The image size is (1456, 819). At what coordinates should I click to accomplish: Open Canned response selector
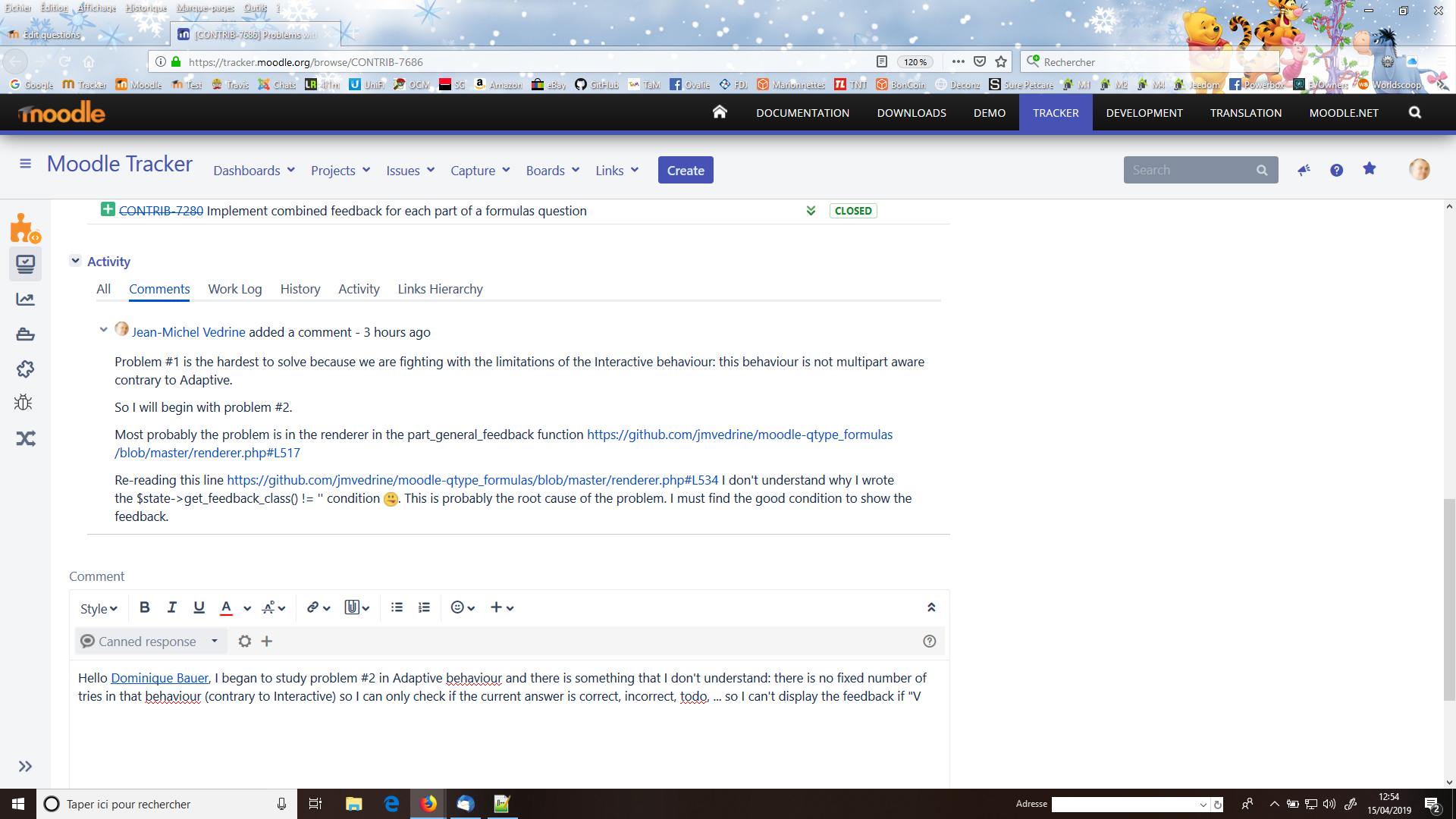click(150, 642)
